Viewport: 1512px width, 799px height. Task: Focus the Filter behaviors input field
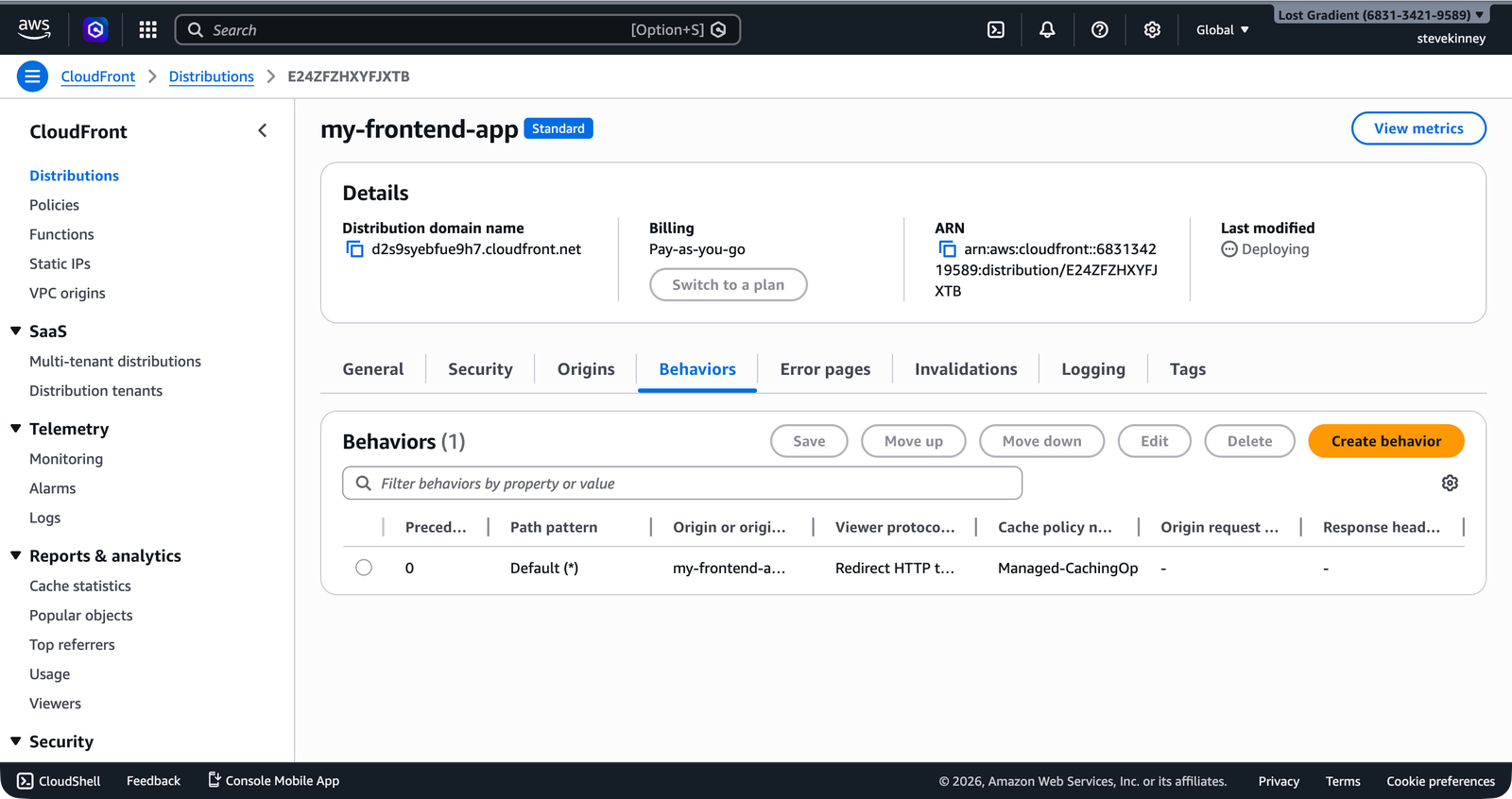(x=682, y=484)
